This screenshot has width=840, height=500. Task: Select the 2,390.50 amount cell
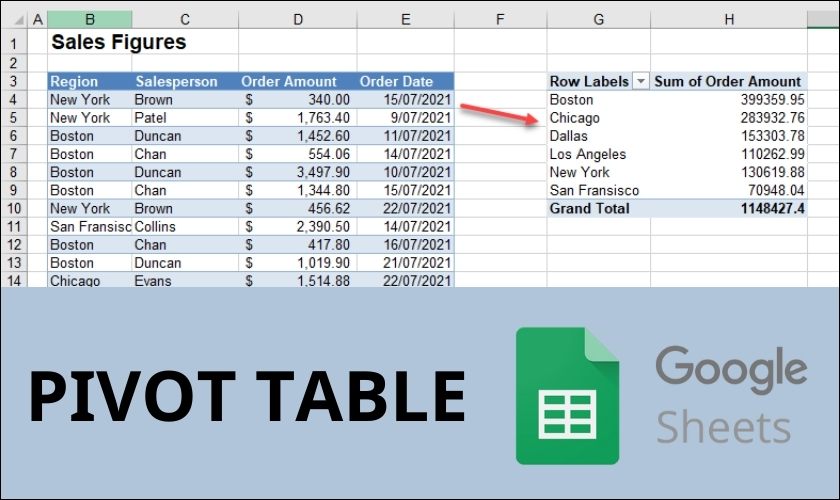tap(298, 227)
